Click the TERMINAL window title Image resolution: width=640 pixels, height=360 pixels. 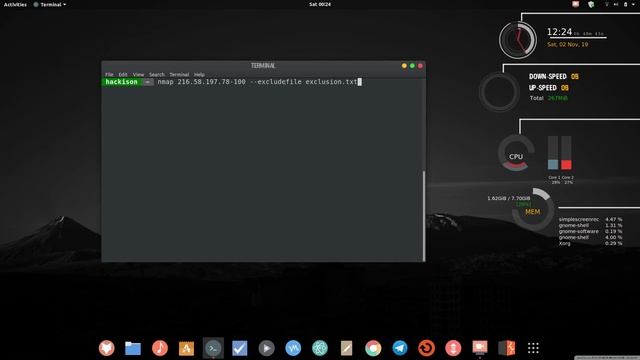pos(263,66)
